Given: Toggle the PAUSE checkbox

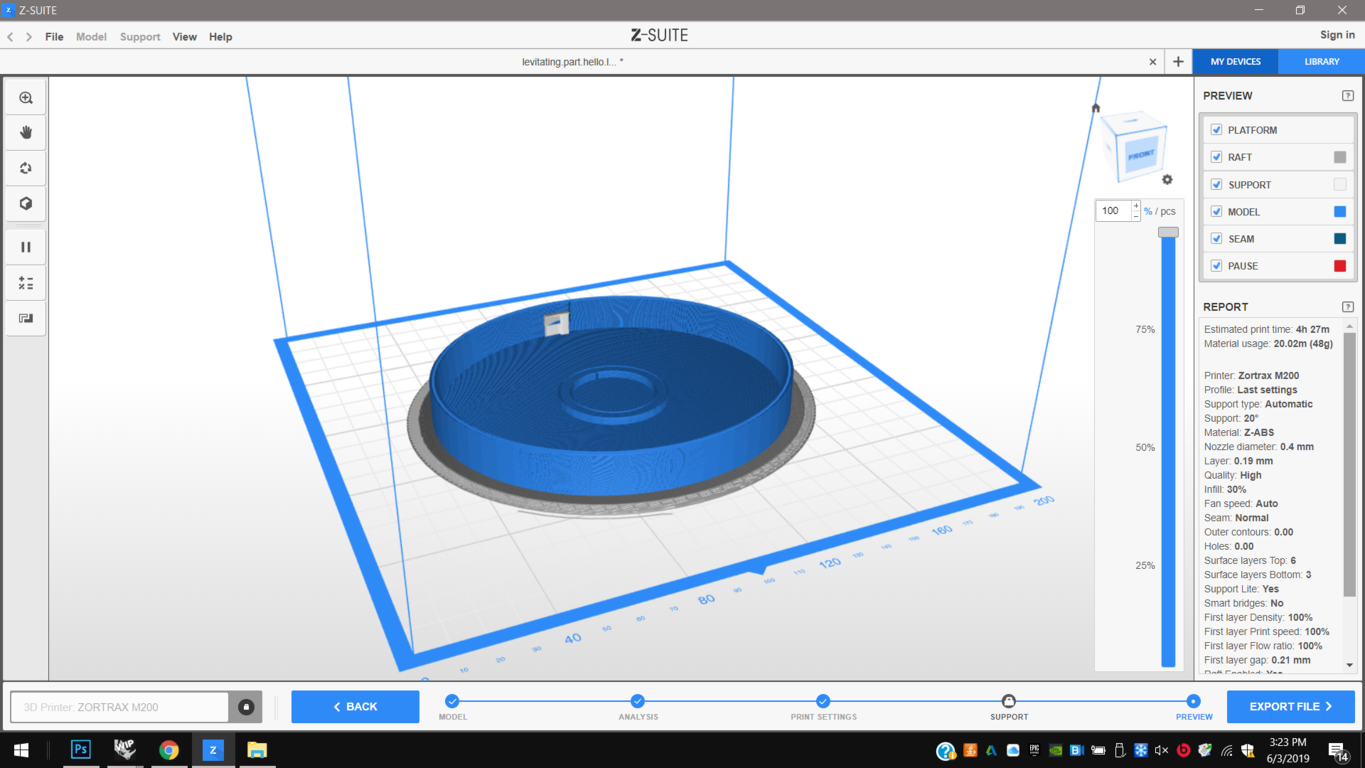Looking at the screenshot, I should [x=1216, y=266].
